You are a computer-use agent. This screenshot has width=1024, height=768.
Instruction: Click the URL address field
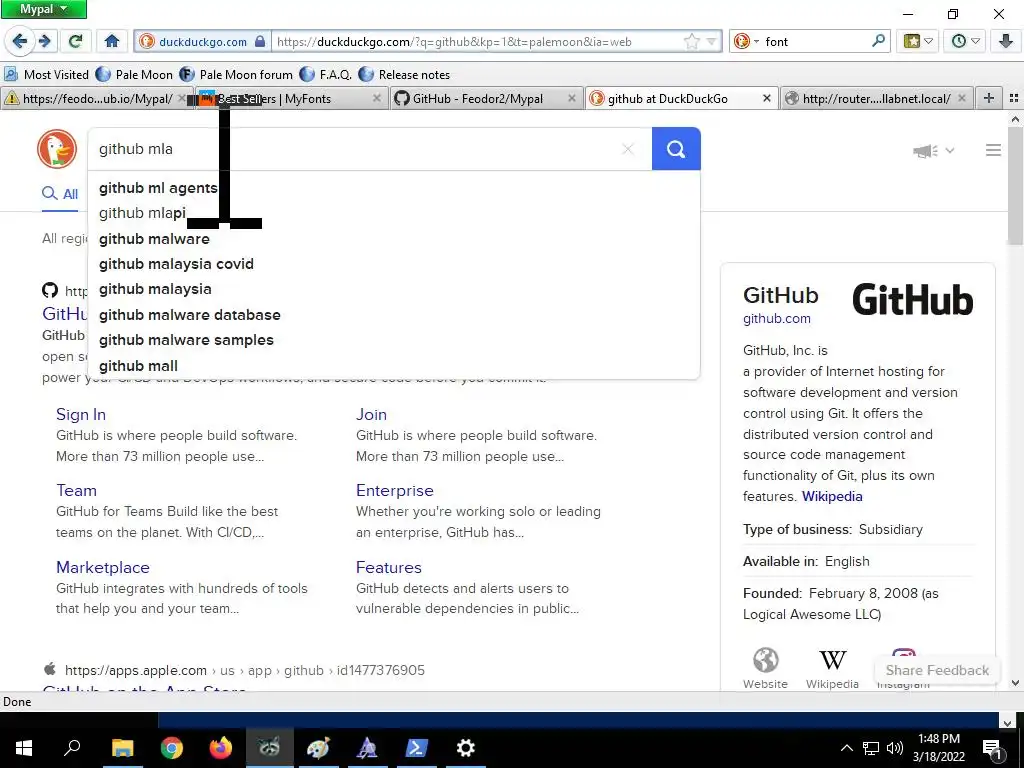click(x=477, y=41)
